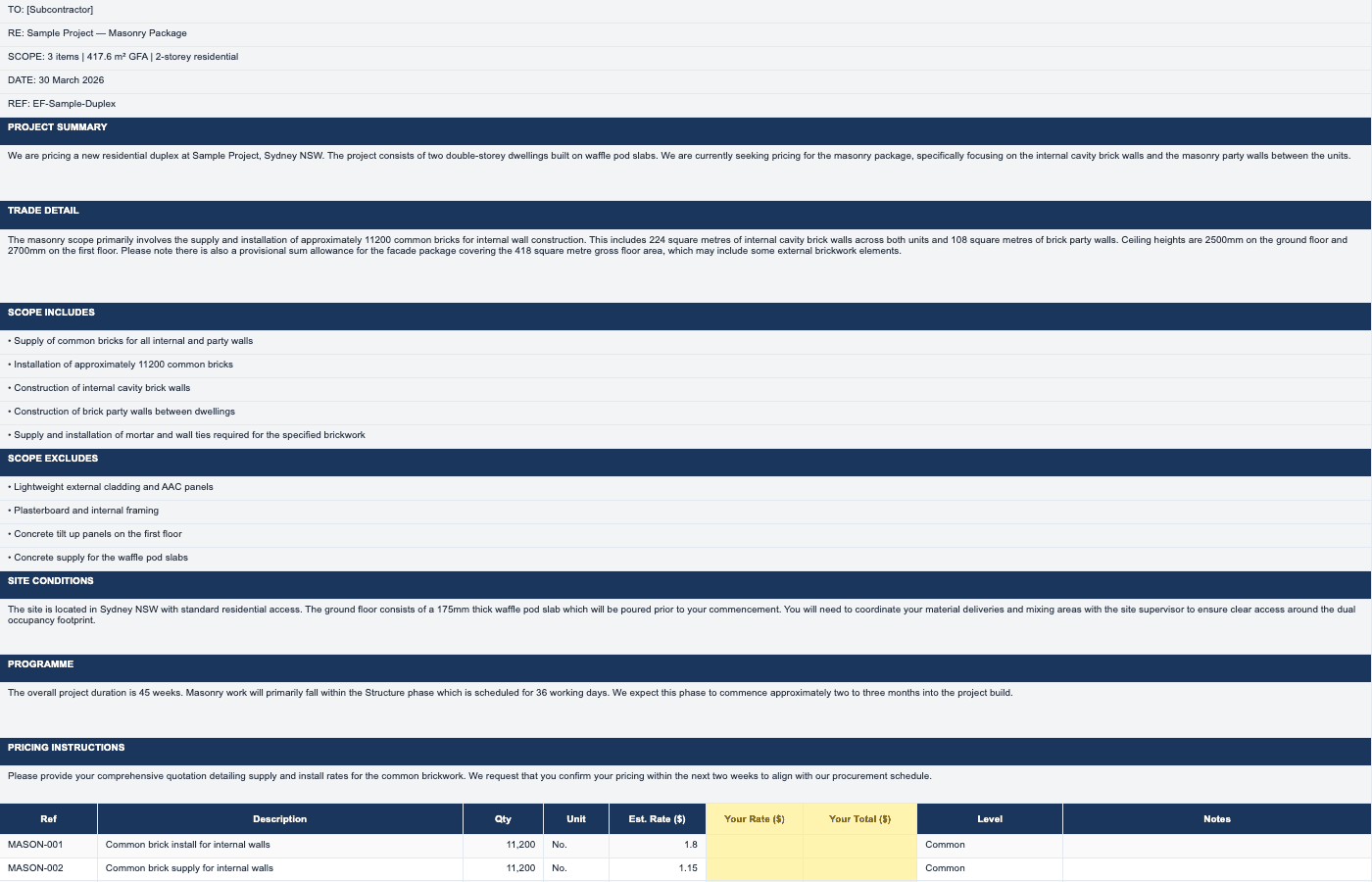Click the Your Total cell for MASON-002
This screenshot has height=882, width=1372.
click(x=859, y=868)
